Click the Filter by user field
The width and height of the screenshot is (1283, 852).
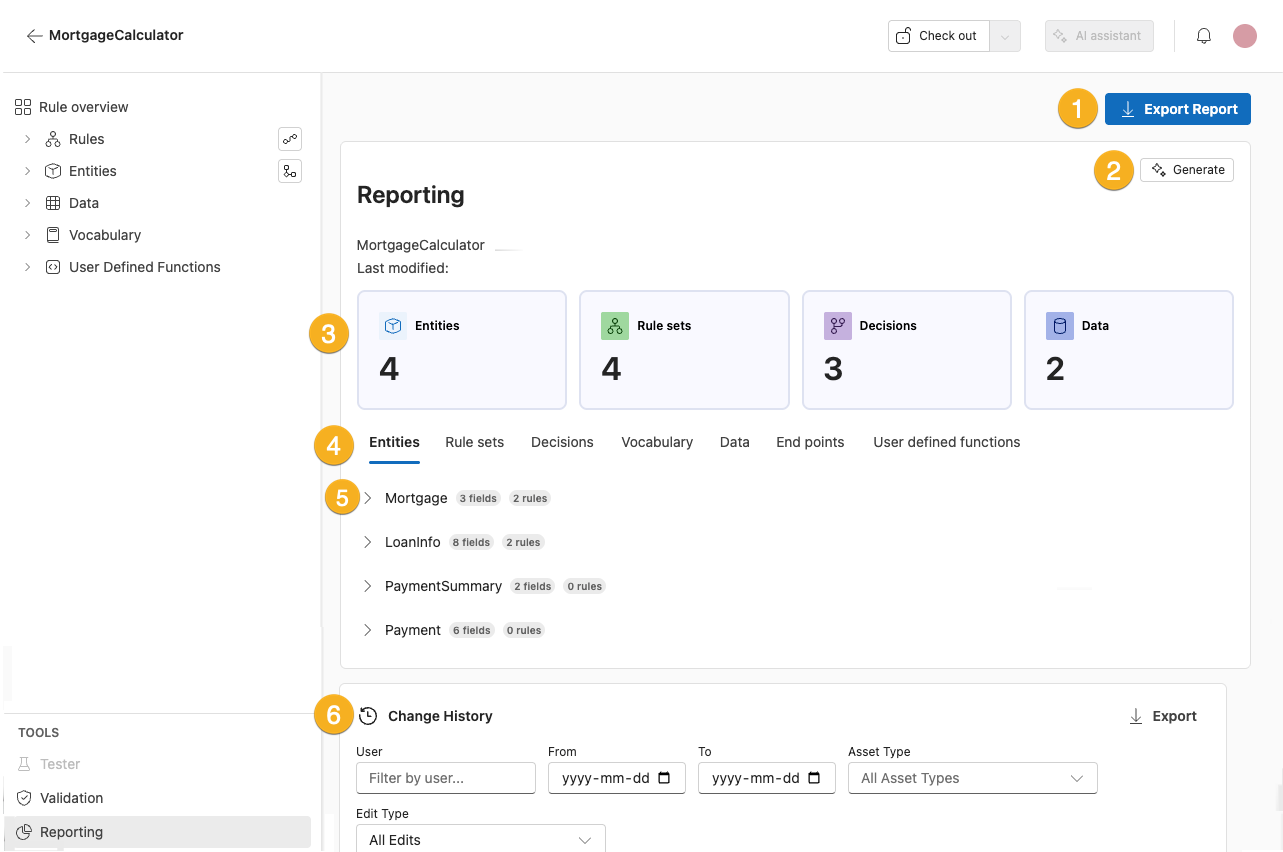tap(446, 778)
